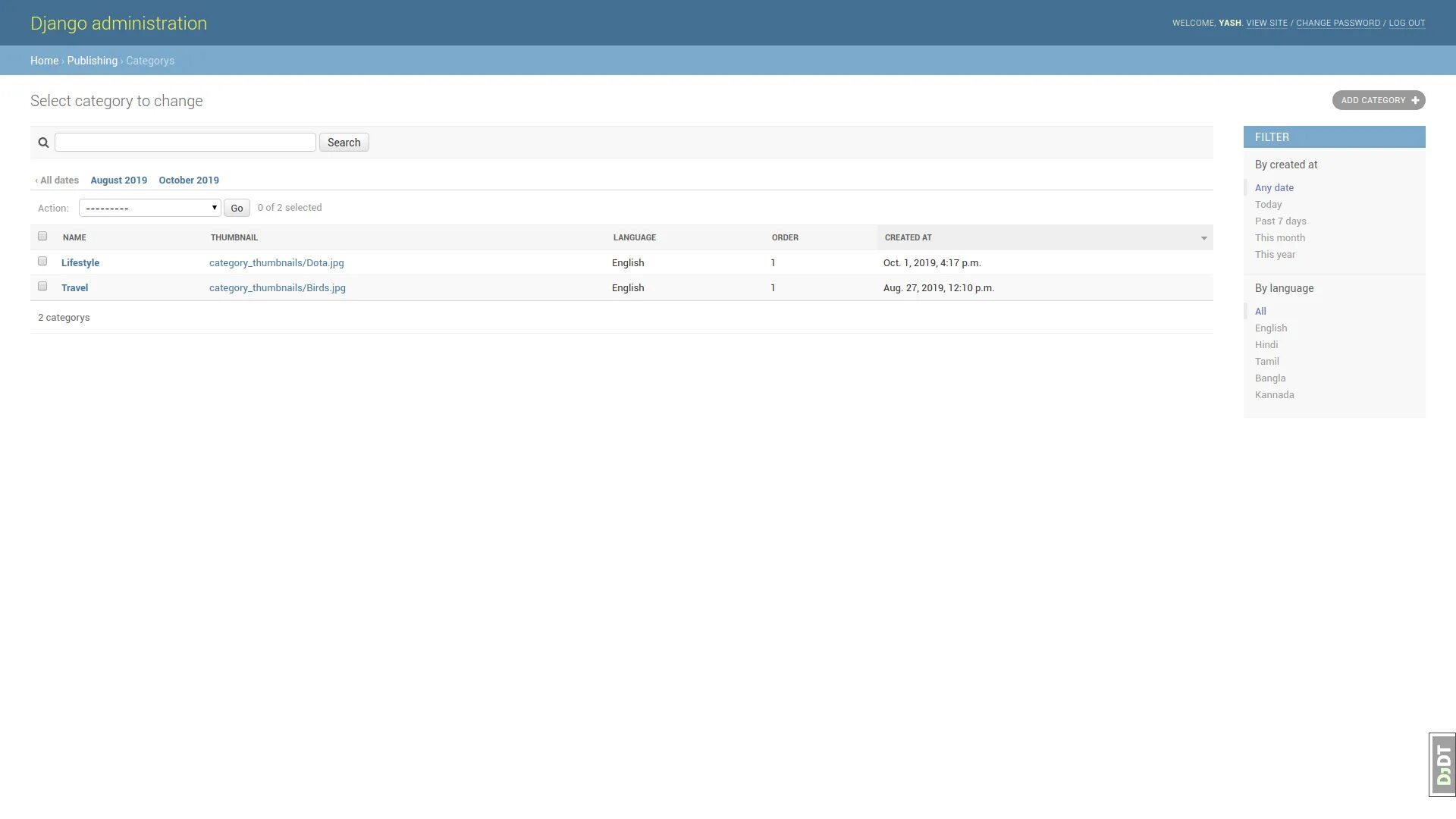Click the Search input field

185,142
